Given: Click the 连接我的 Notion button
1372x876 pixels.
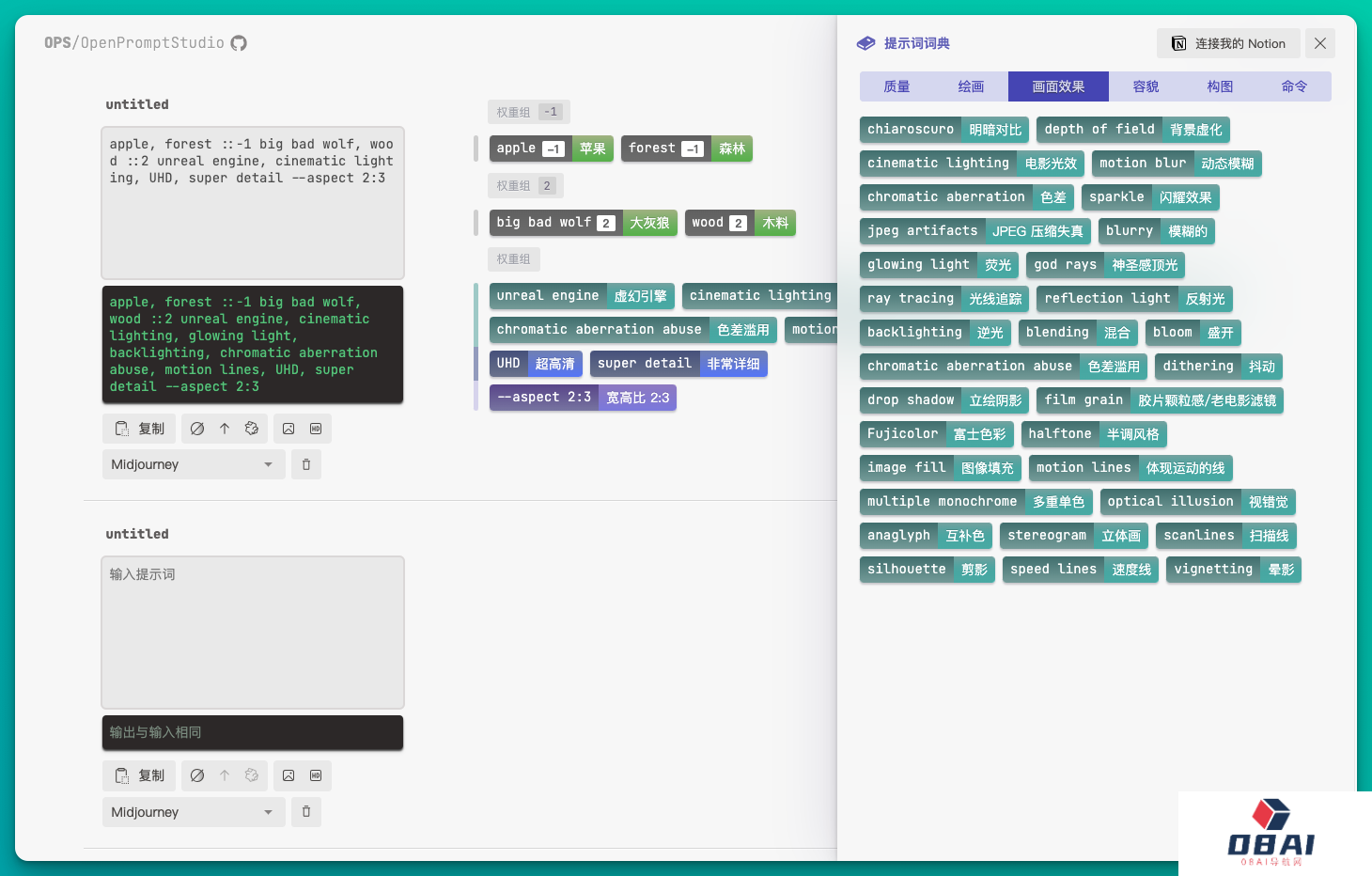Looking at the screenshot, I should coord(1228,43).
